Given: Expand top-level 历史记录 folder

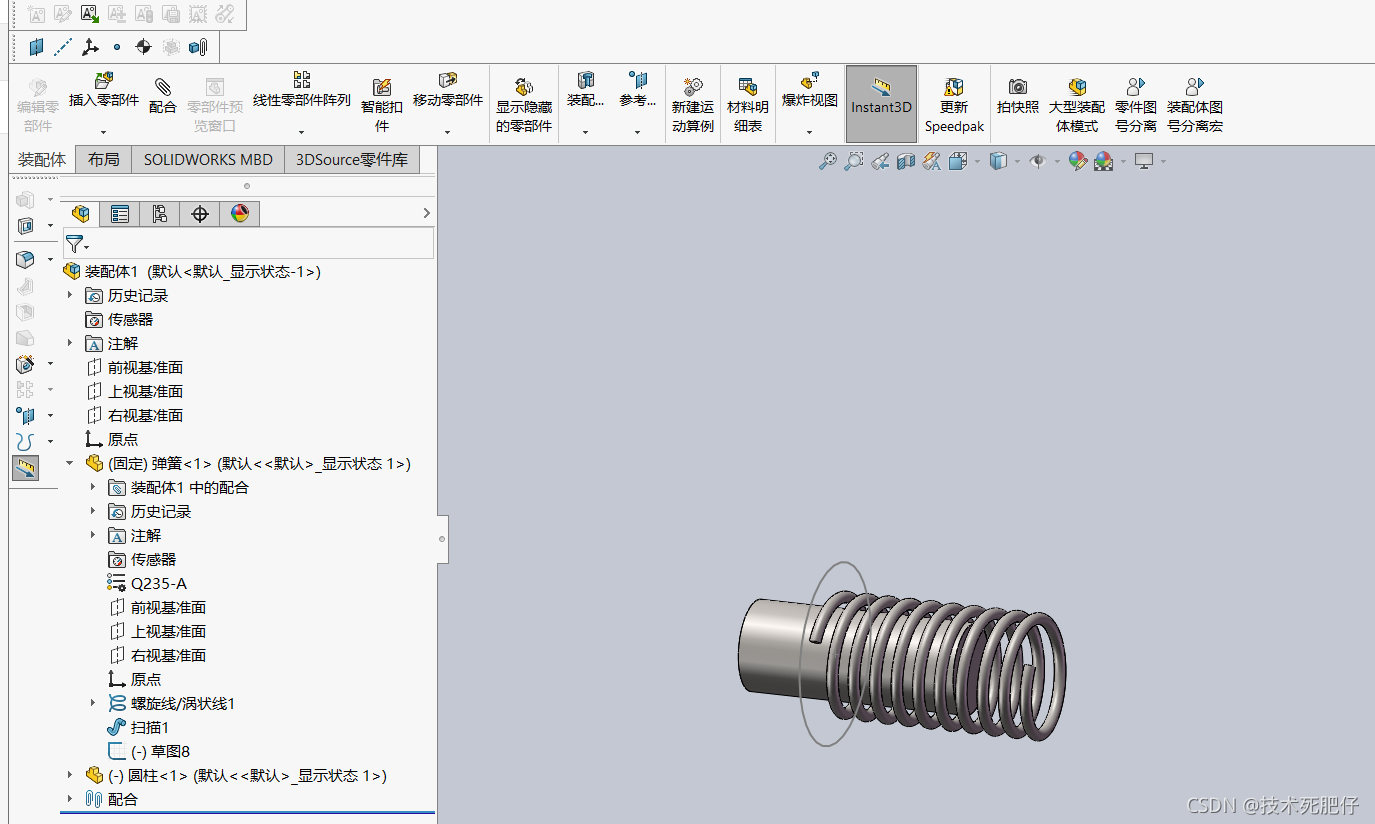Looking at the screenshot, I should pyautogui.click(x=70, y=295).
